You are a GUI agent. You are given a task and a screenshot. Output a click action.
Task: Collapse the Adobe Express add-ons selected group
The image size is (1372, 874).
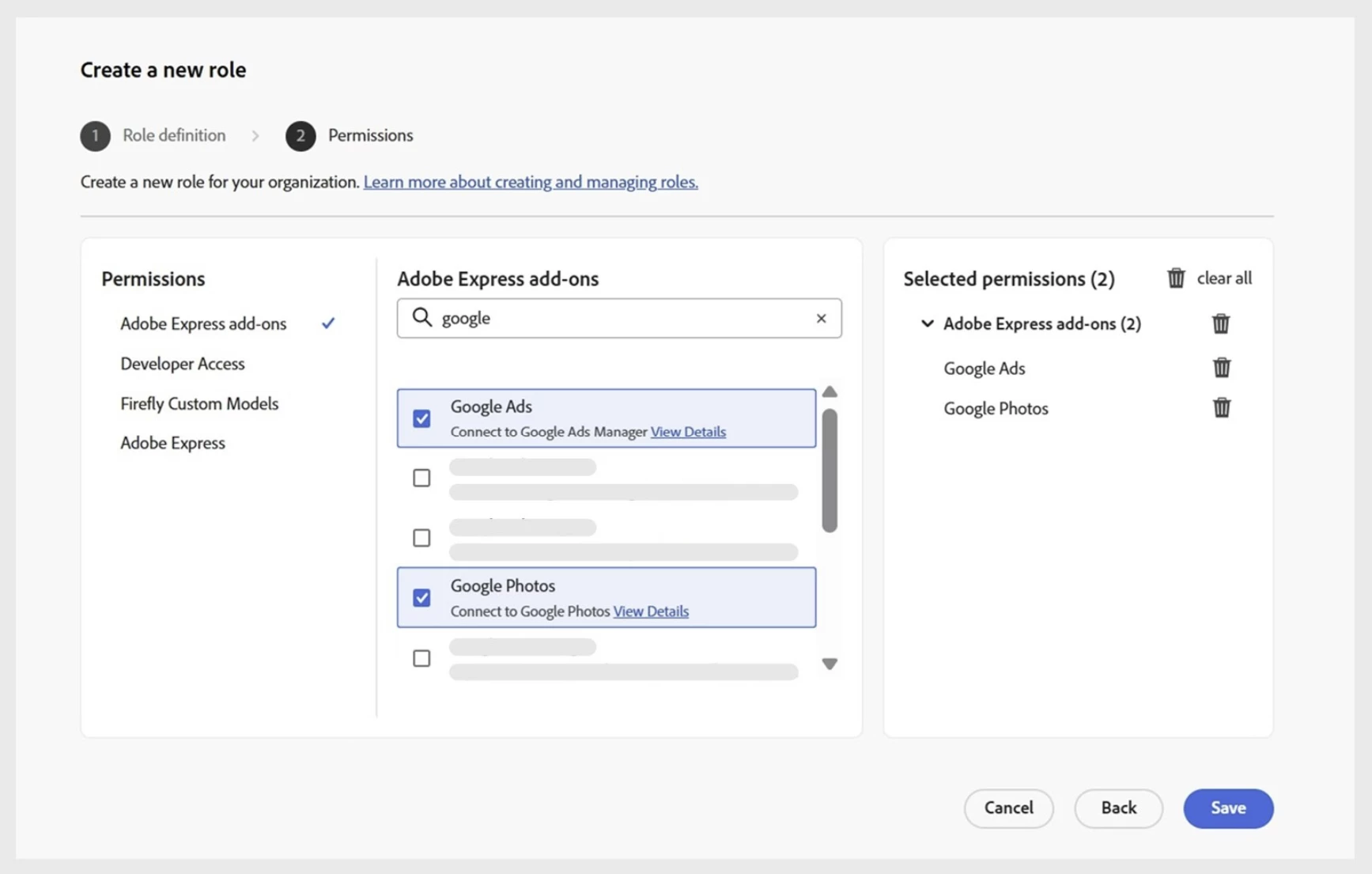[x=928, y=323]
